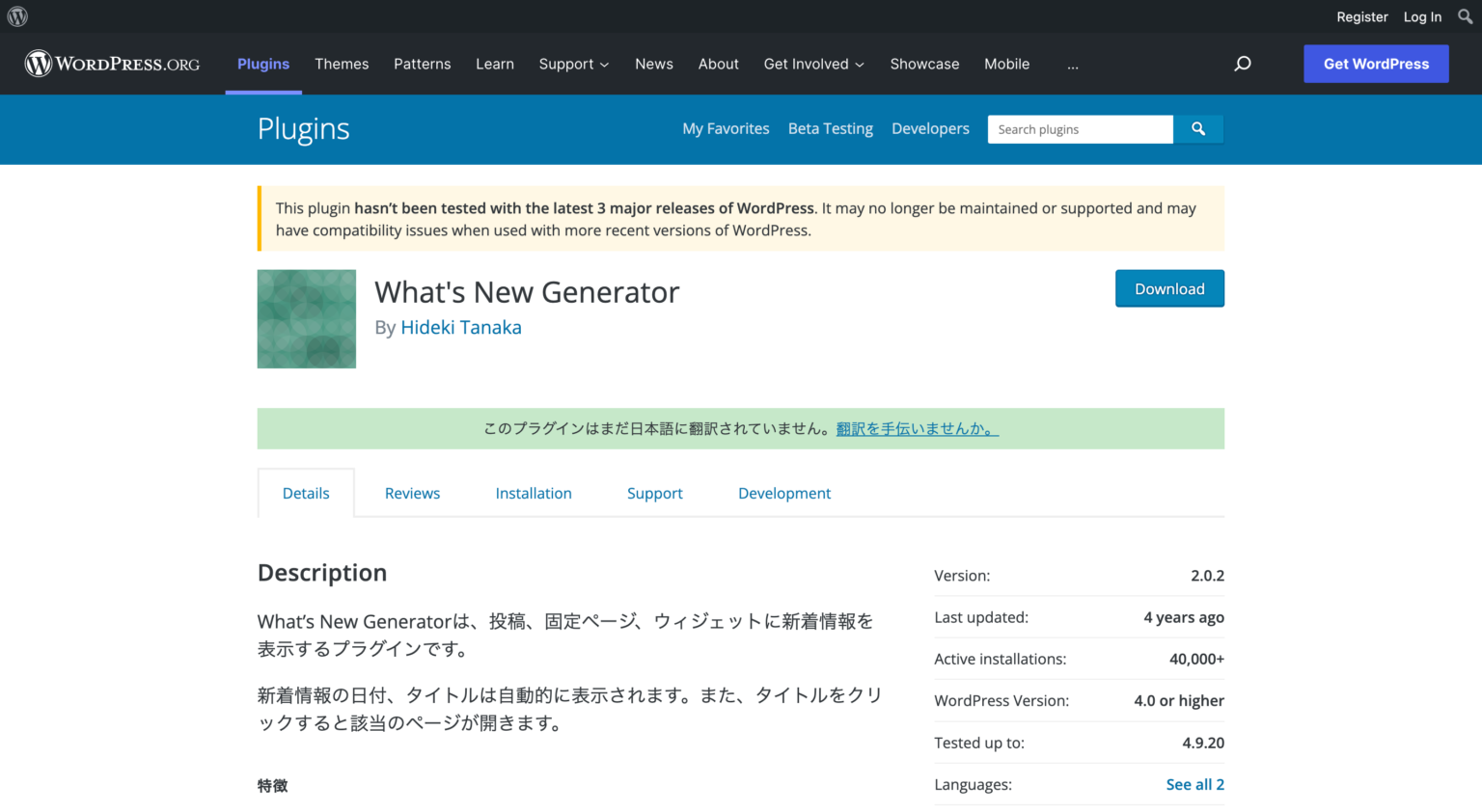Follow the 翻訳を手伝いませんか translation link
The height and width of the screenshot is (812, 1482).
pos(915,428)
